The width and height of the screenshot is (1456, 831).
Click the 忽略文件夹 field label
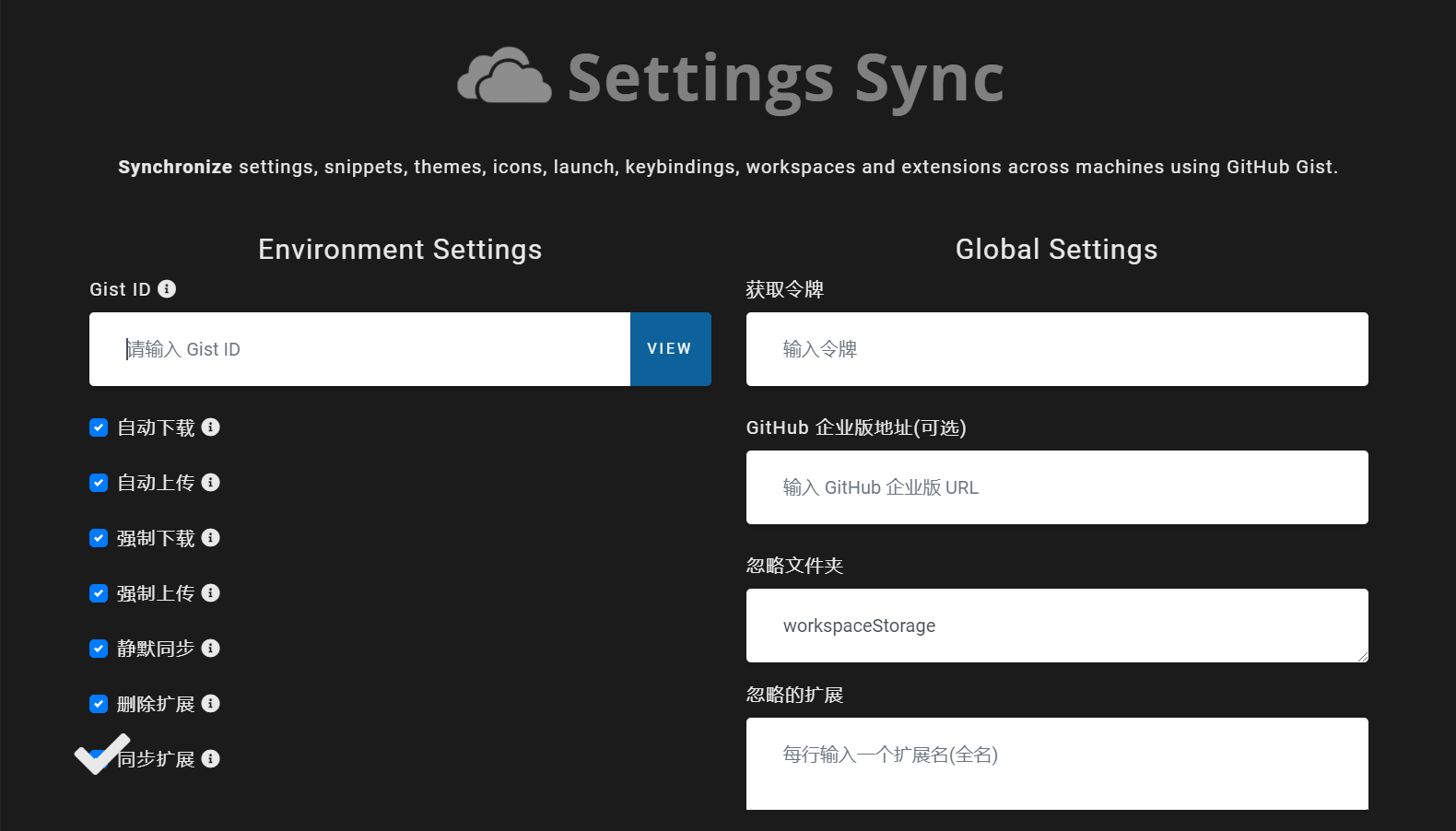click(795, 566)
